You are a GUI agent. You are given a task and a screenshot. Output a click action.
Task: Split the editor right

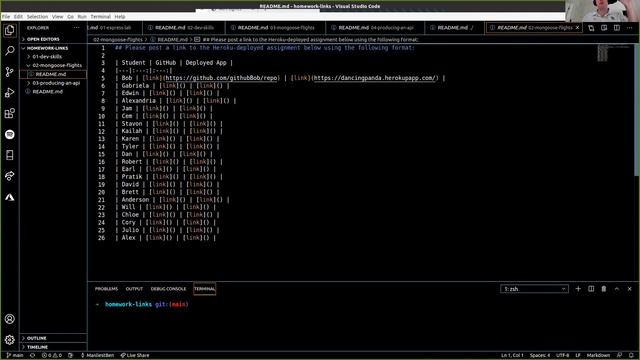[x=617, y=28]
